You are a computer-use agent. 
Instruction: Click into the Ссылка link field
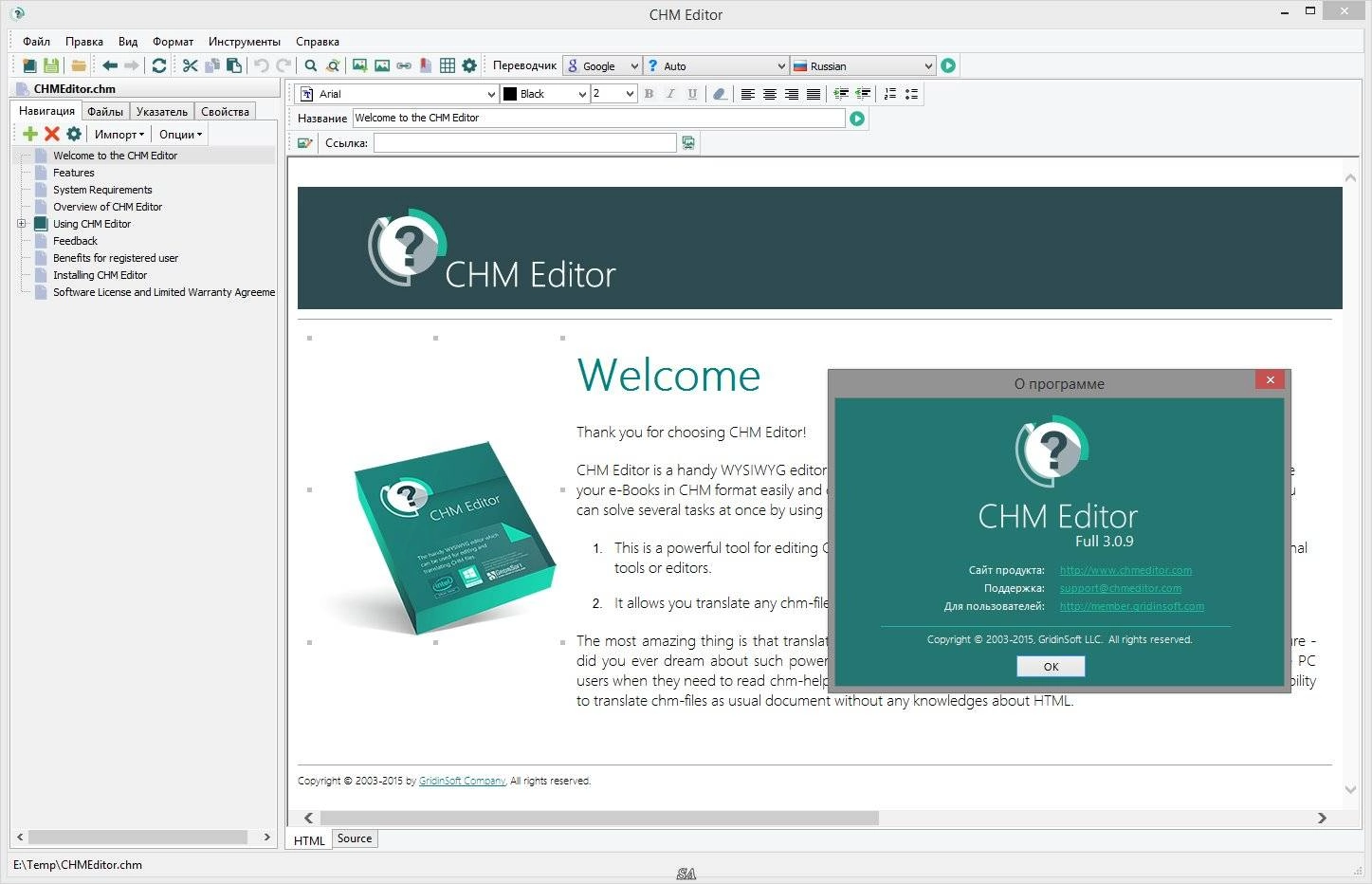click(x=525, y=143)
